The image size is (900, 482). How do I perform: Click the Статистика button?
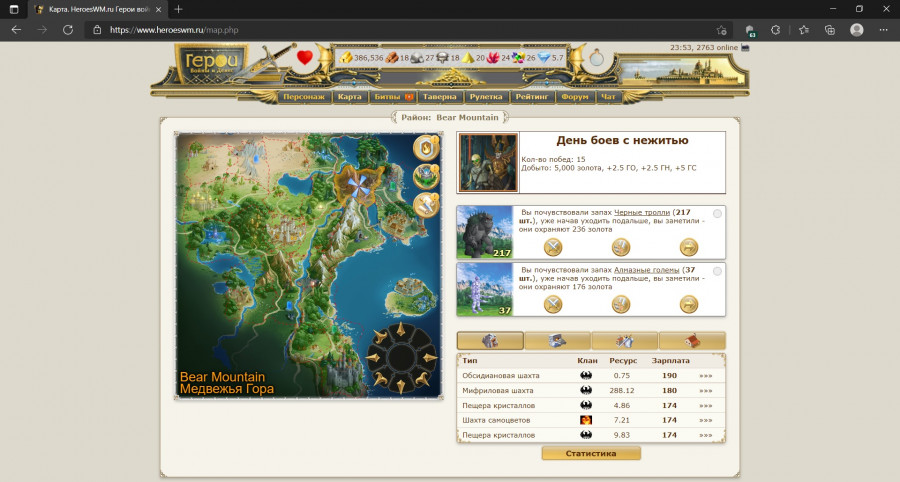(x=591, y=453)
